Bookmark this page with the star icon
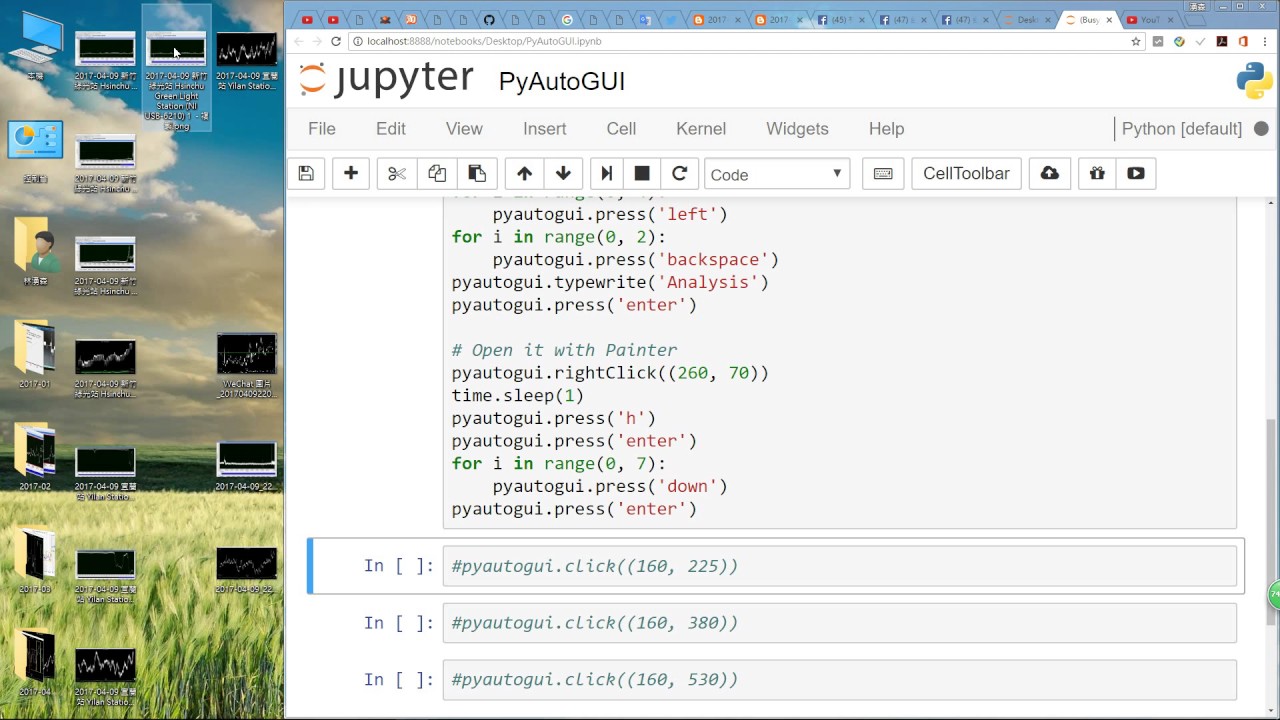The image size is (1280, 720). pos(1136,41)
